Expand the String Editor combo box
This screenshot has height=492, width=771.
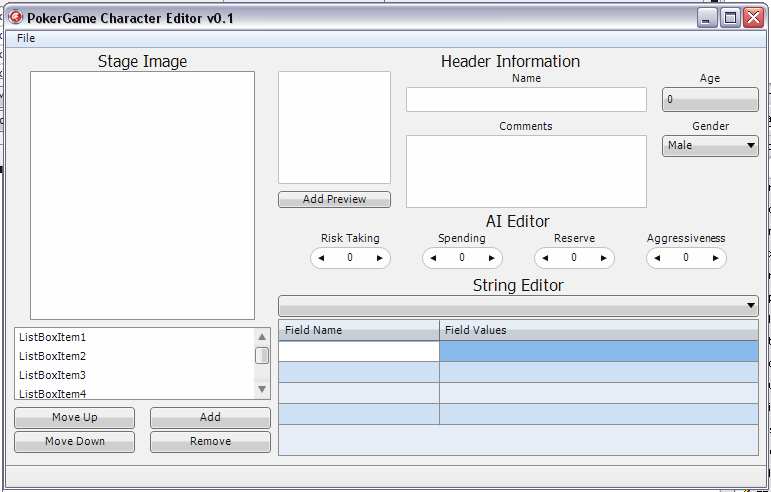[x=750, y=306]
